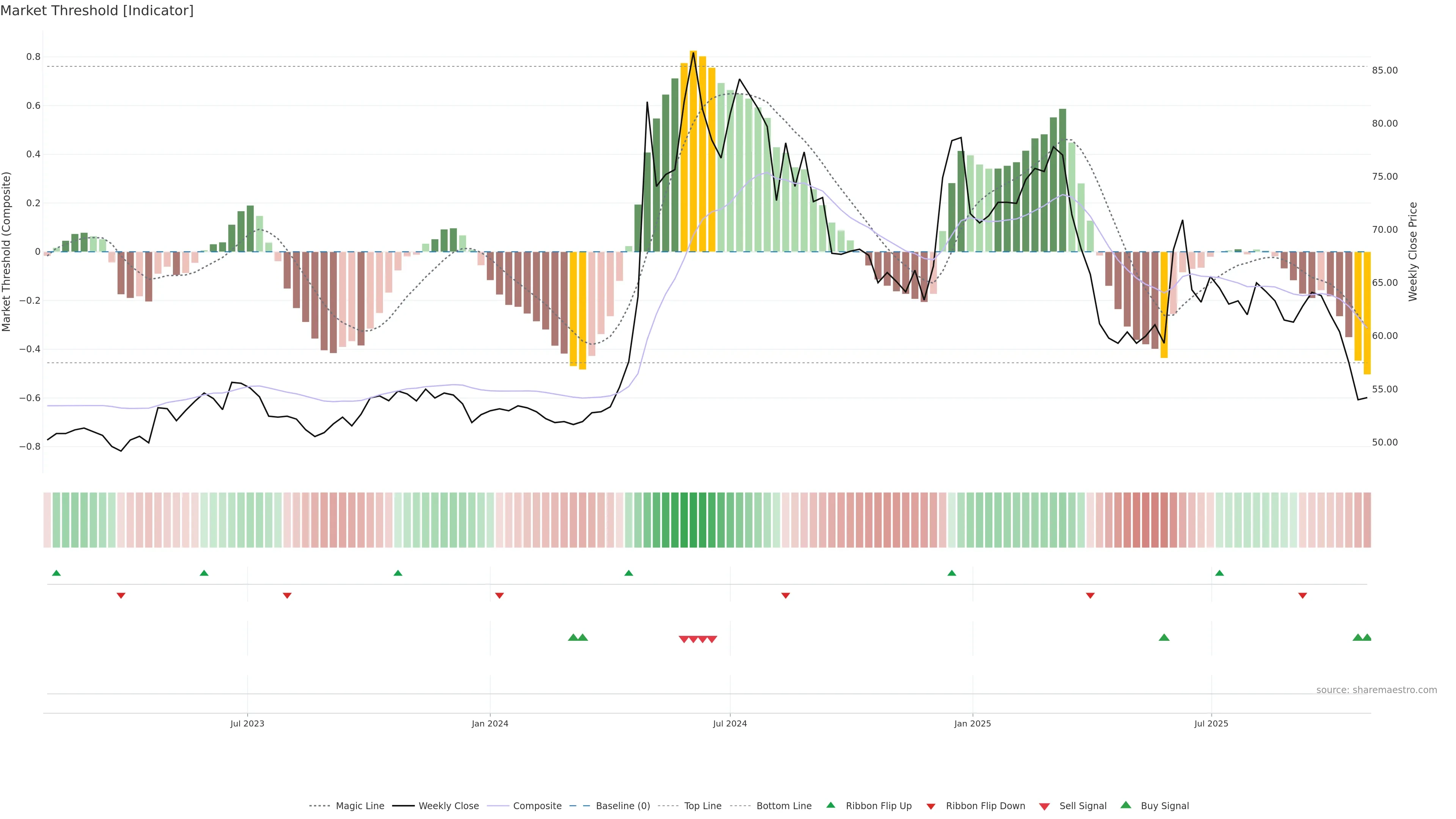1456x819 pixels.
Task: Click the leftmost red ribbon flip down marker
Action: click(x=121, y=596)
